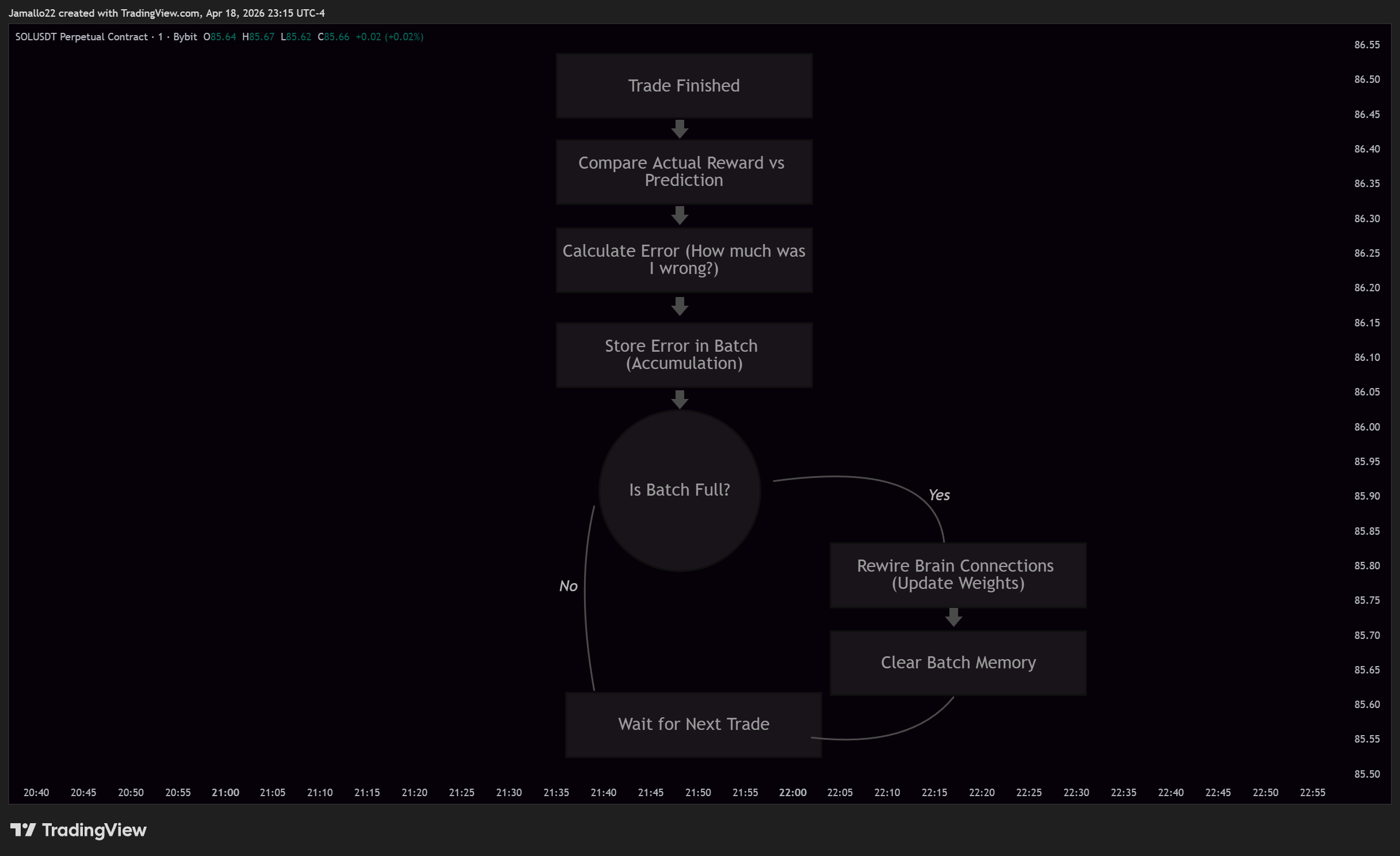Click the "Trade Finished" flowchart box
The width and height of the screenshot is (1400, 856).
684,86
